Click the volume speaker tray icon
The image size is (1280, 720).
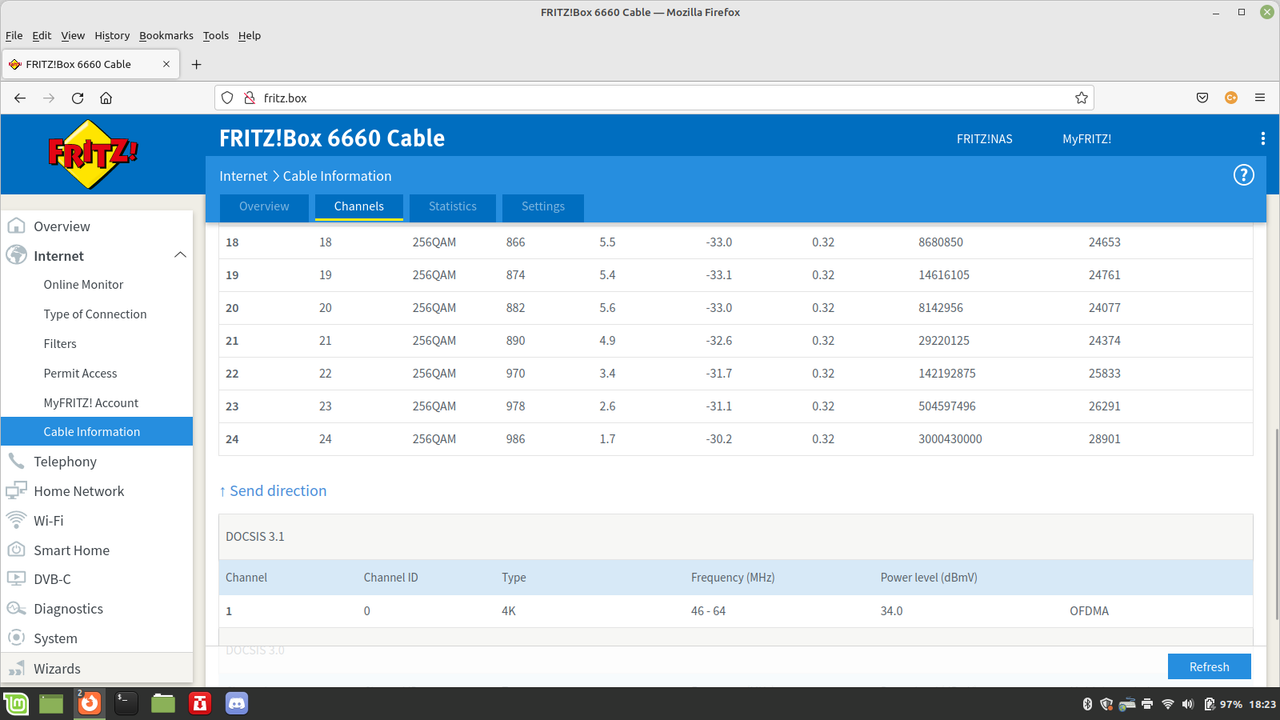1188,704
